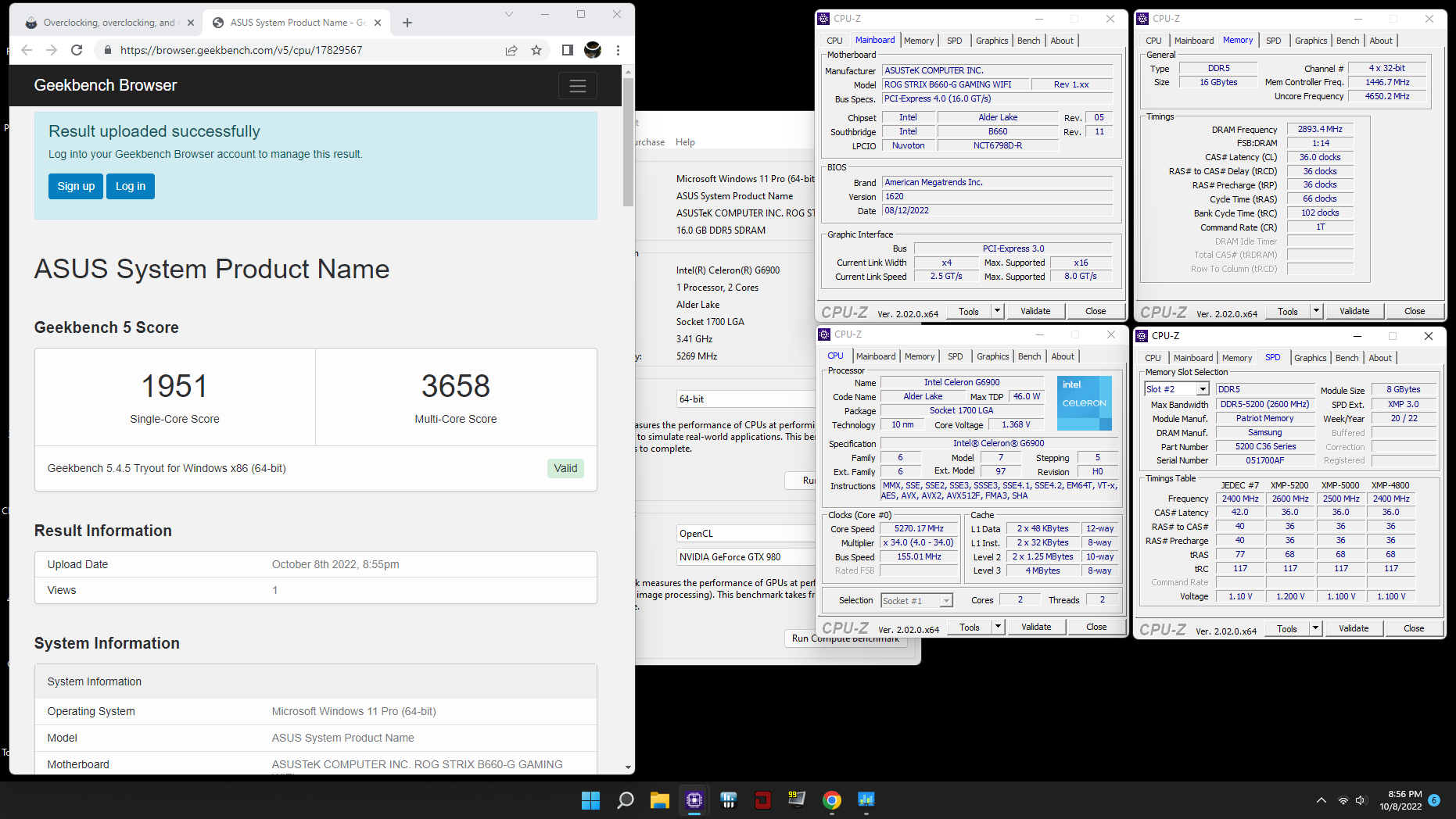The width and height of the screenshot is (1456, 819).
Task: Open File Explorer from the taskbar
Action: click(x=659, y=800)
